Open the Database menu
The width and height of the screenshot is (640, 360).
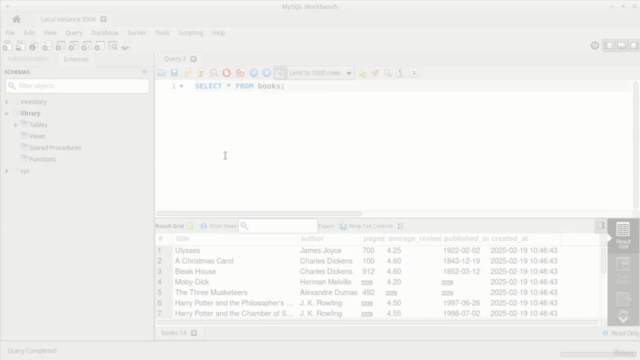pos(105,33)
